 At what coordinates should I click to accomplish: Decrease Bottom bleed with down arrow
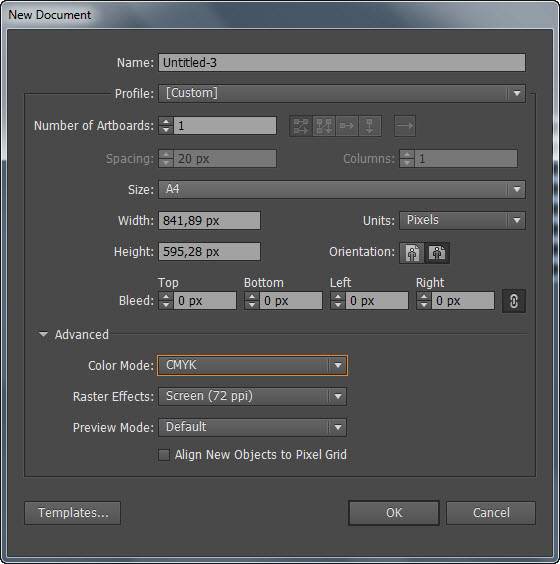[x=252, y=305]
